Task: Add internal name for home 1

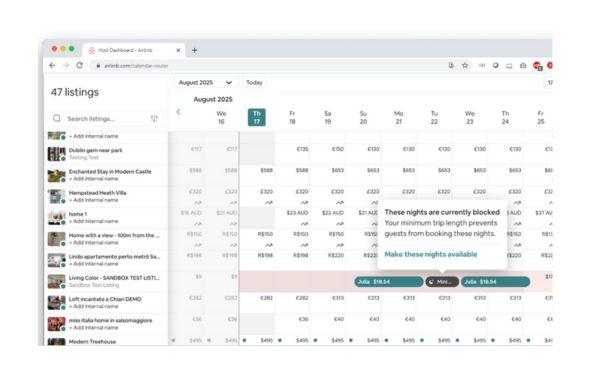Action: pos(94,221)
